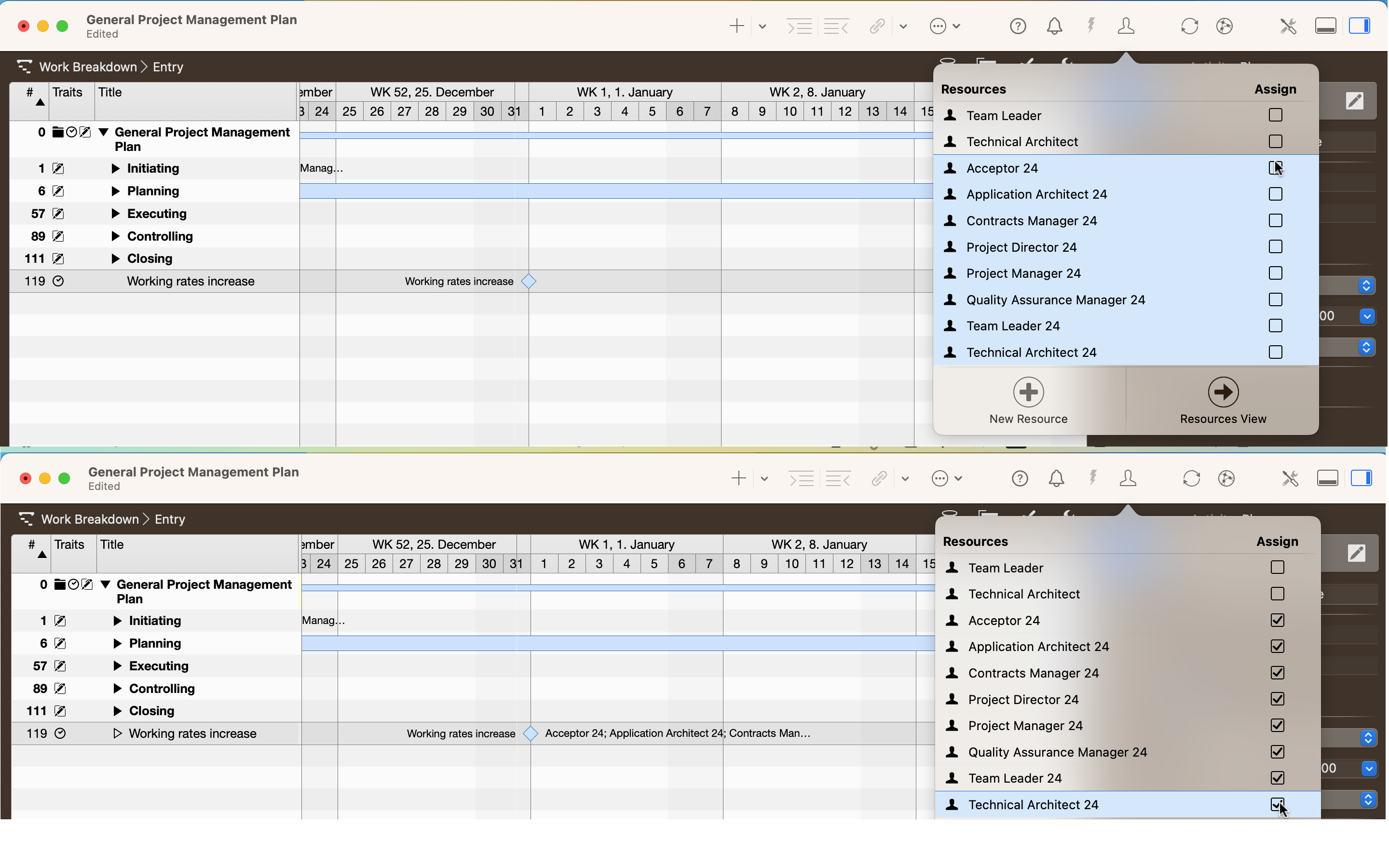Click the link (chain) icon in upper window toolbar
This screenshot has width=1389, height=868.
coord(877,26)
